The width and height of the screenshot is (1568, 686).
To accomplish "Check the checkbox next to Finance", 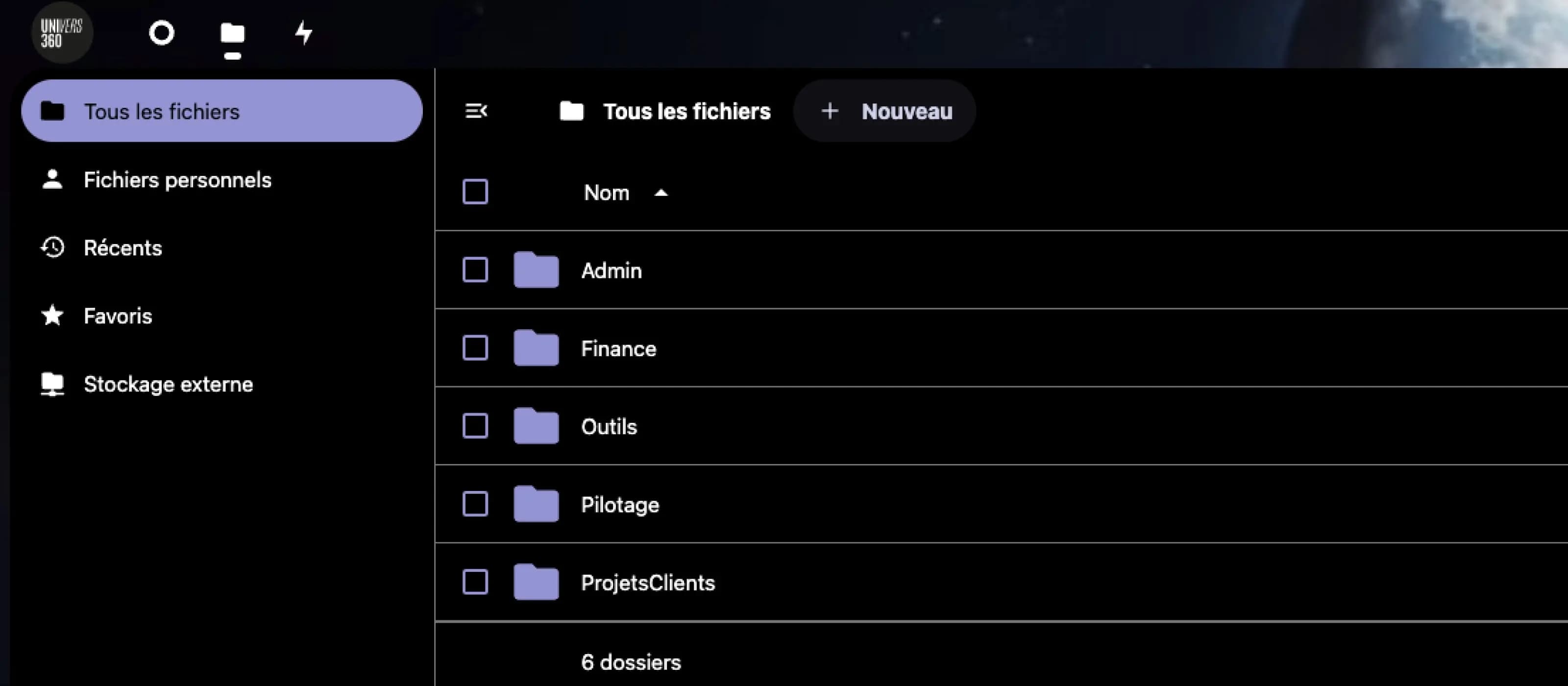I will [475, 348].
